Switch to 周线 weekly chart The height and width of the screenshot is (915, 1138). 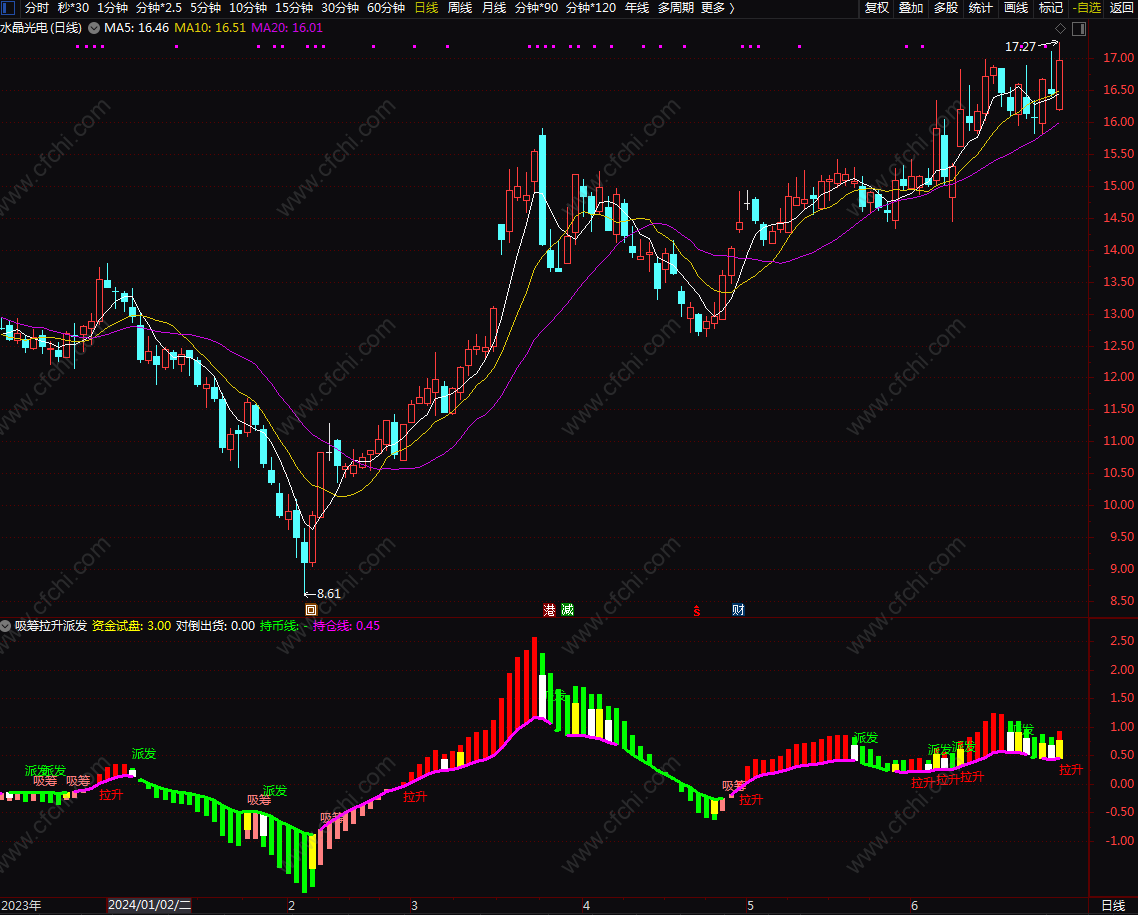pyautogui.click(x=460, y=8)
